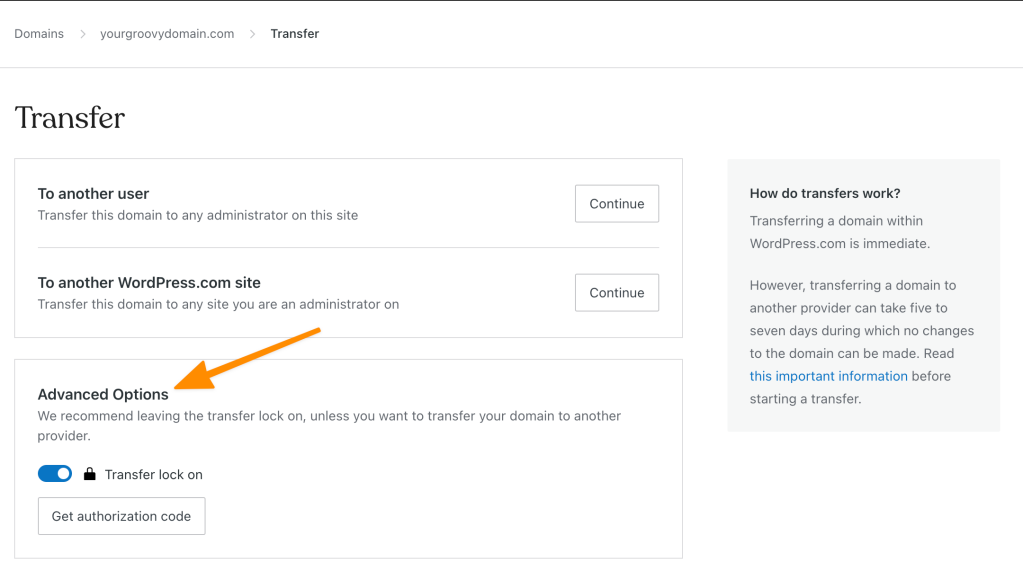Click the 'To another user' heading
The image size is (1023, 571).
point(93,194)
